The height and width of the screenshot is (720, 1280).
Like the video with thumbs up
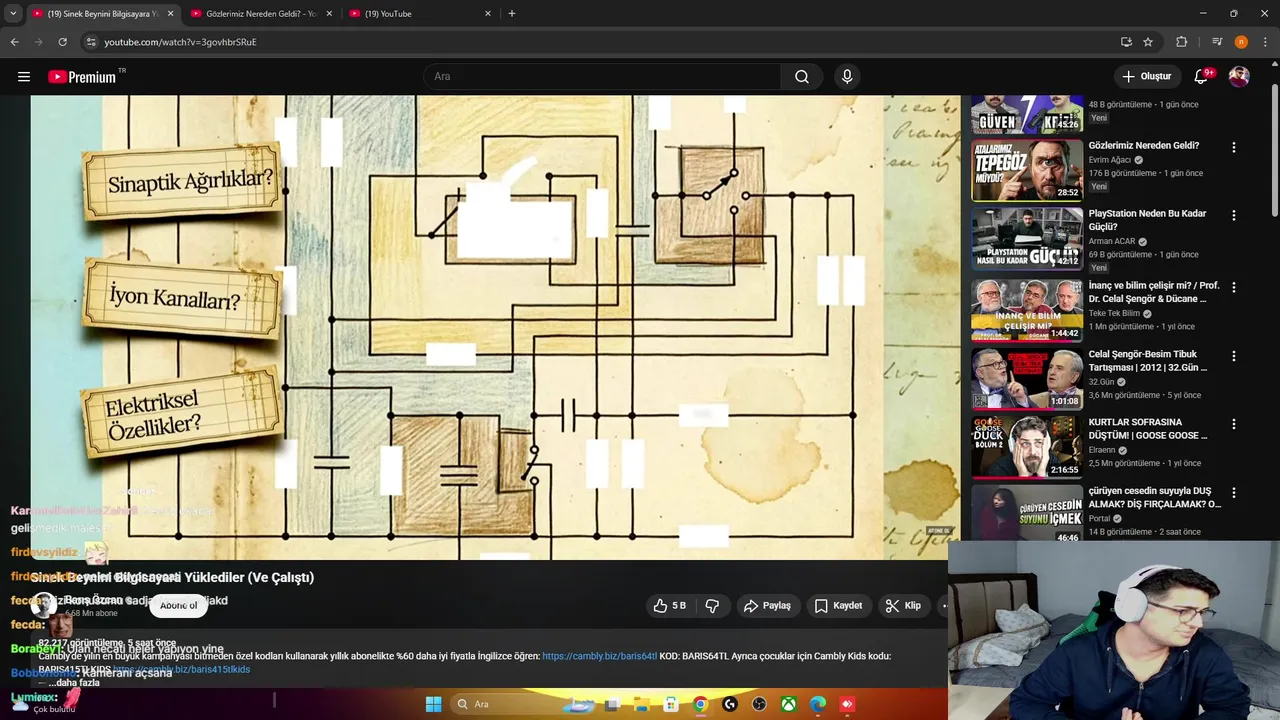click(669, 606)
